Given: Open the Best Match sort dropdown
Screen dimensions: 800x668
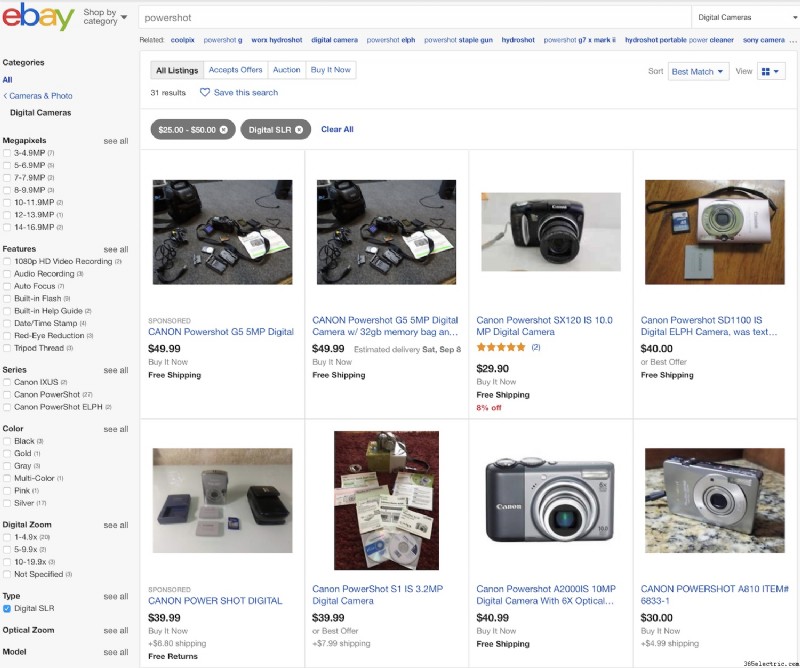Looking at the screenshot, I should 698,71.
